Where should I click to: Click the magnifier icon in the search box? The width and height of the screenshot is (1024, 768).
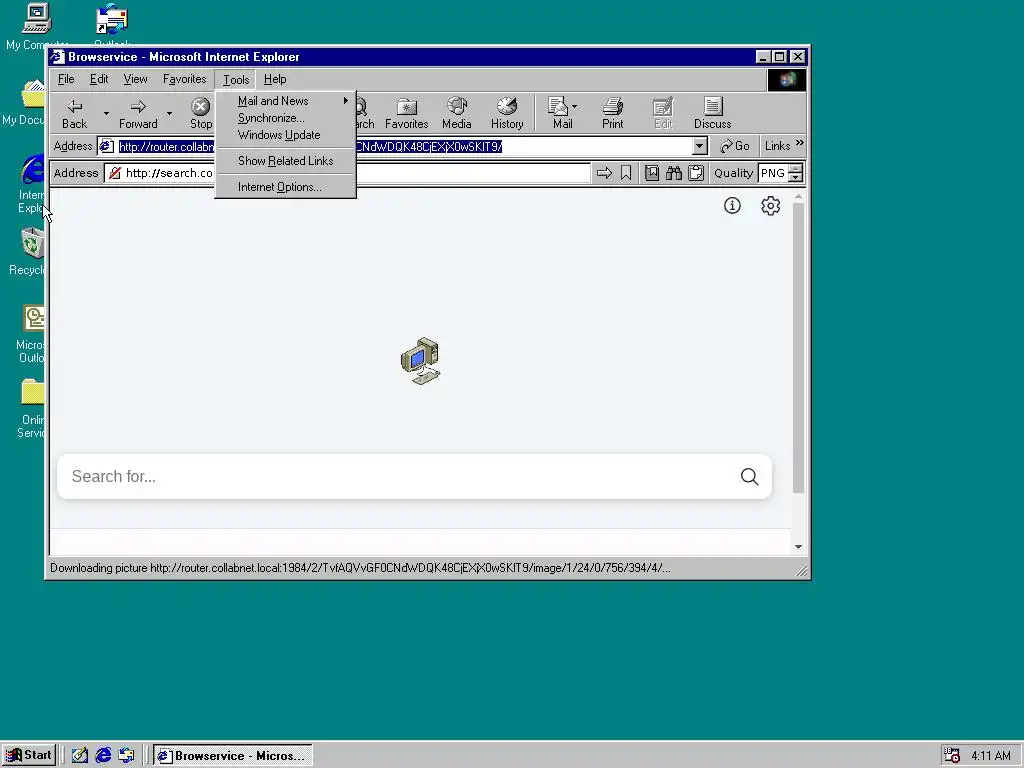750,477
